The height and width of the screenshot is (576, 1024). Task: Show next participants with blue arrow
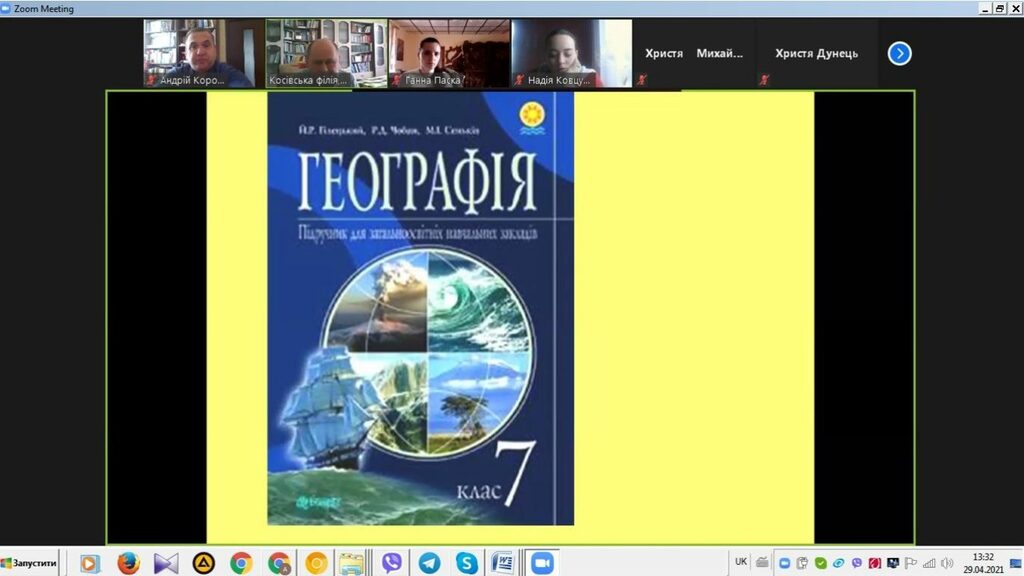tap(899, 54)
